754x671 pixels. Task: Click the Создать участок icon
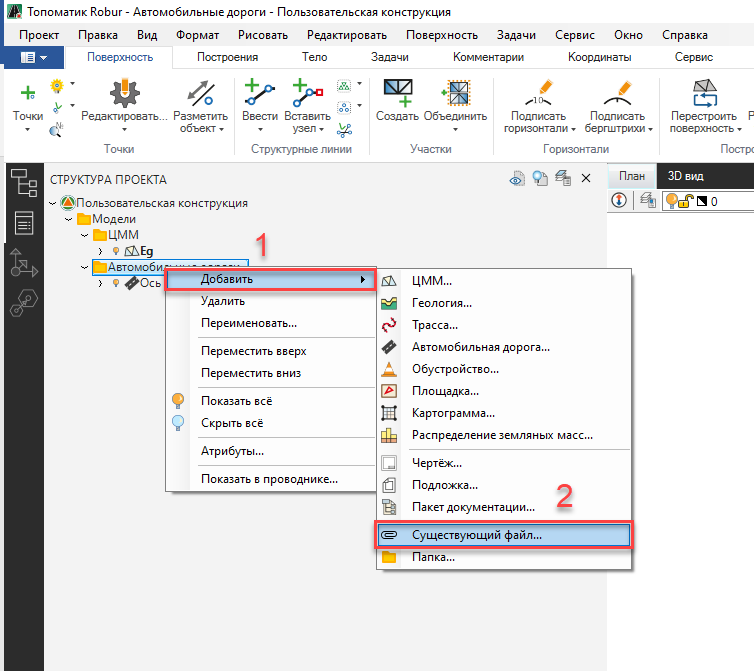coord(398,93)
